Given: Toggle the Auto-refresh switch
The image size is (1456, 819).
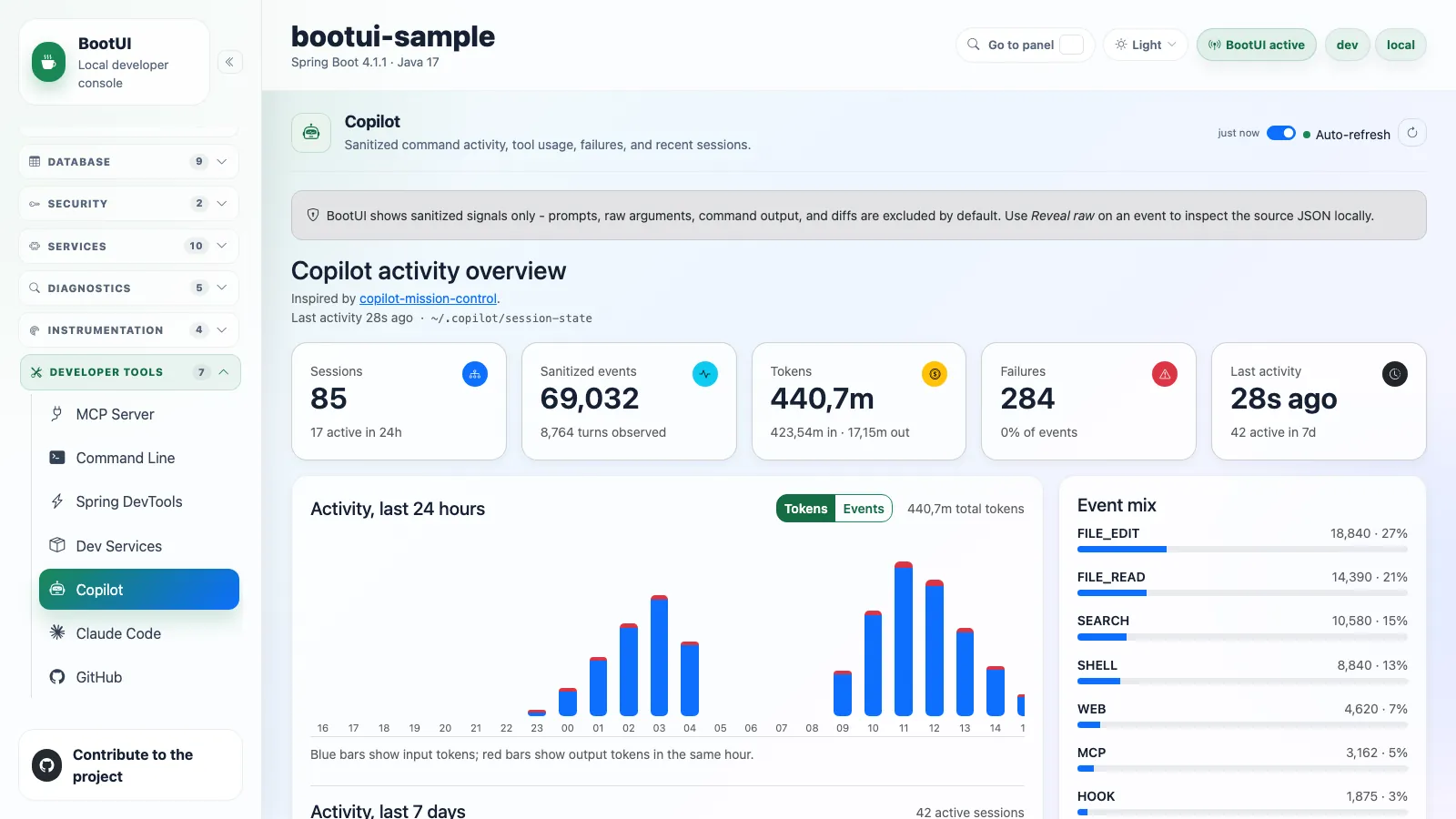Looking at the screenshot, I should tap(1281, 133).
